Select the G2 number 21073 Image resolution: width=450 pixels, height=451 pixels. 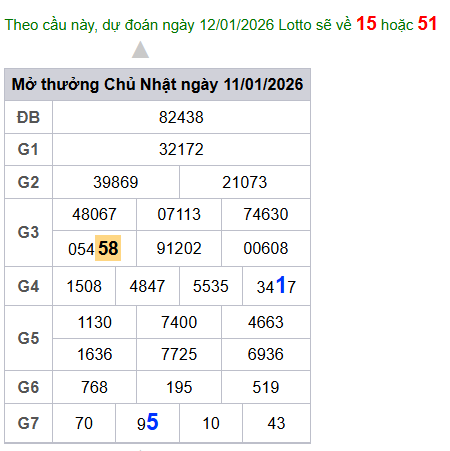245,182
